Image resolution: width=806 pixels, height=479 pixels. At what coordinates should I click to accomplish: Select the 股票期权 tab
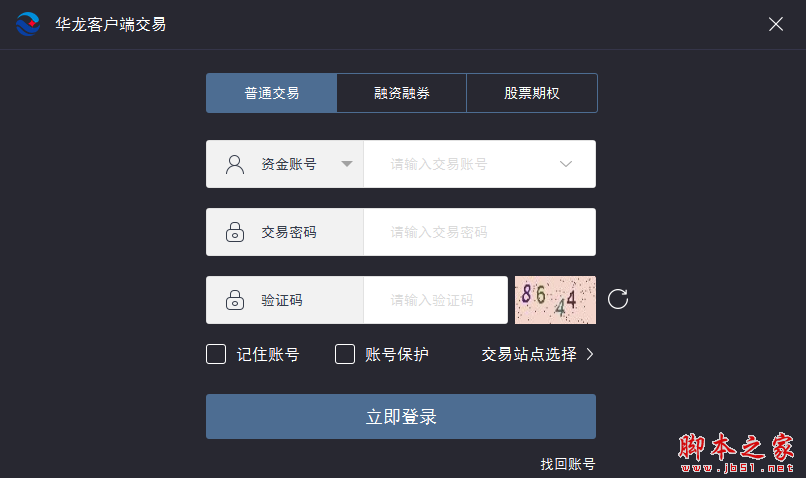coord(531,93)
